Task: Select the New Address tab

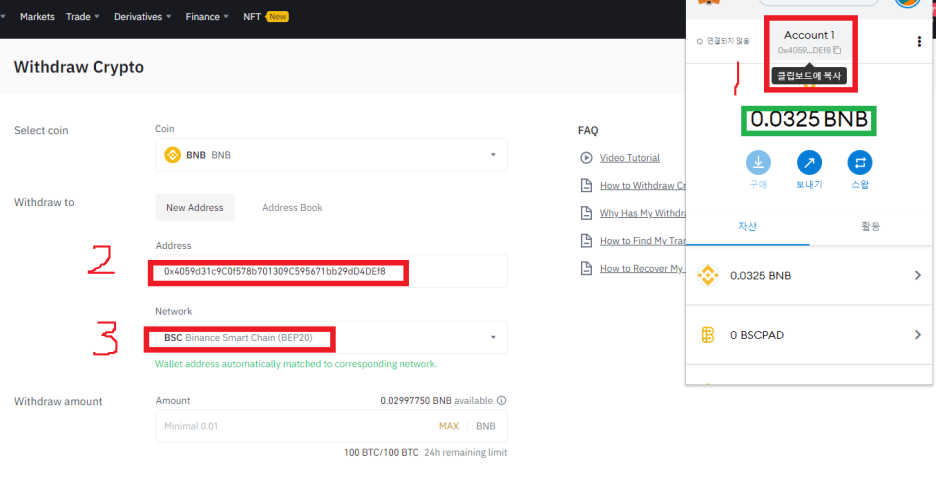Action: pyautogui.click(x=195, y=208)
